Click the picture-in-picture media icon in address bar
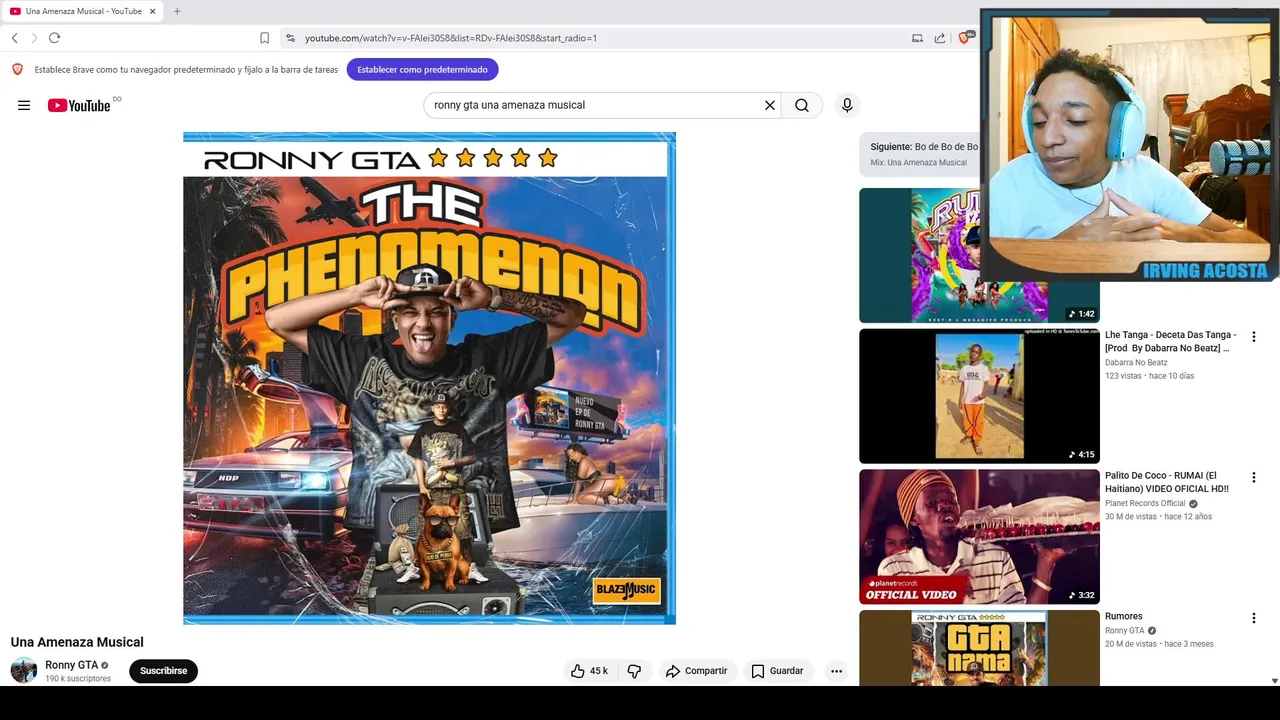The image size is (1280, 720). (x=917, y=38)
